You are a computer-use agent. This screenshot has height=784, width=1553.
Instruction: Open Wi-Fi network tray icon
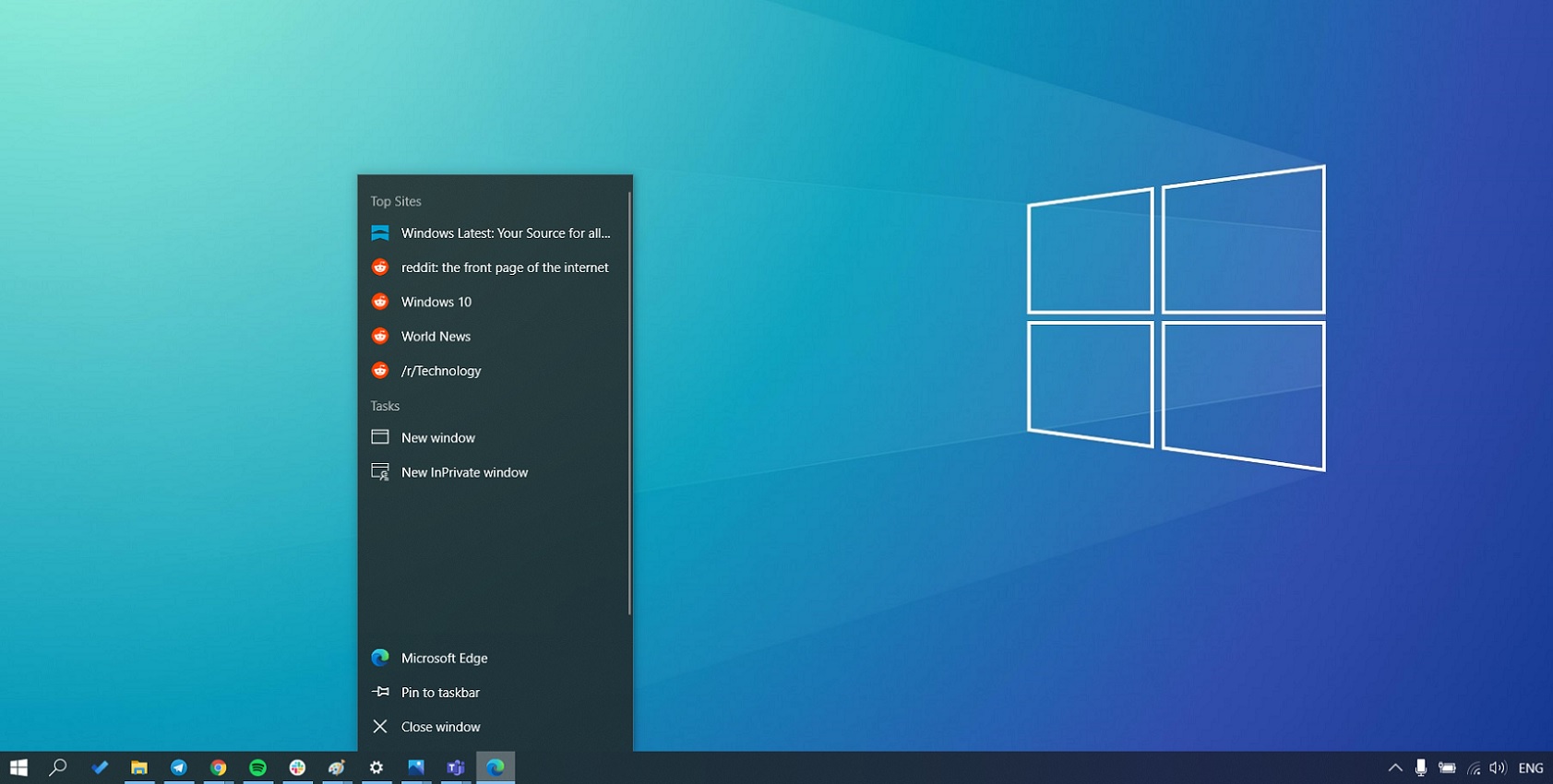[1474, 767]
